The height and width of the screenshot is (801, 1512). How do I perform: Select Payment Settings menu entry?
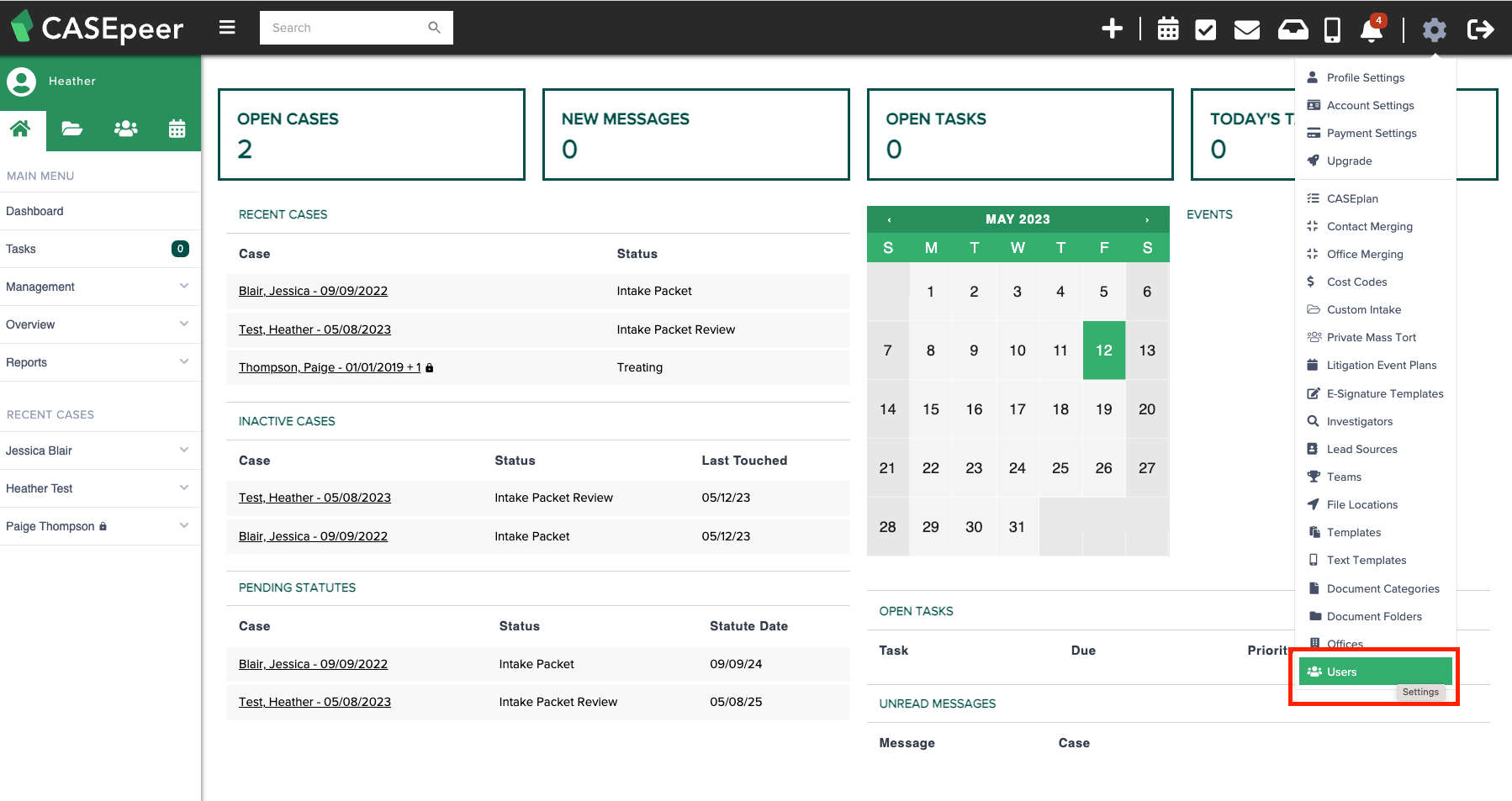[x=1376, y=133]
